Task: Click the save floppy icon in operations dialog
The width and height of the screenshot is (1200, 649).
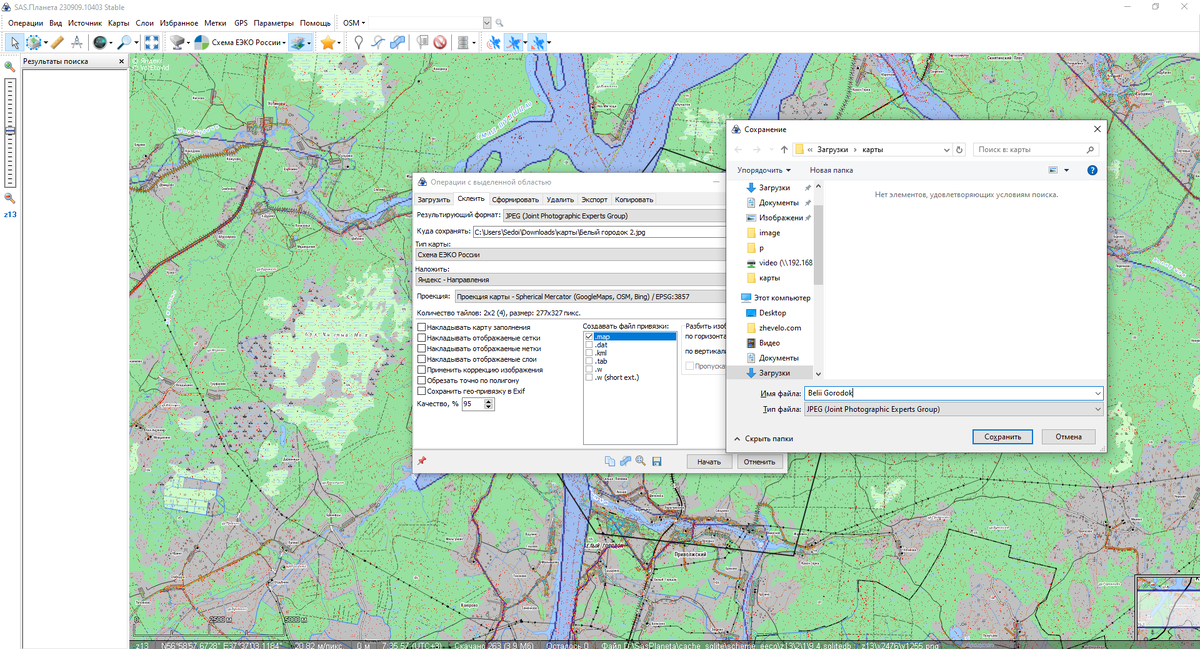Action: (657, 461)
